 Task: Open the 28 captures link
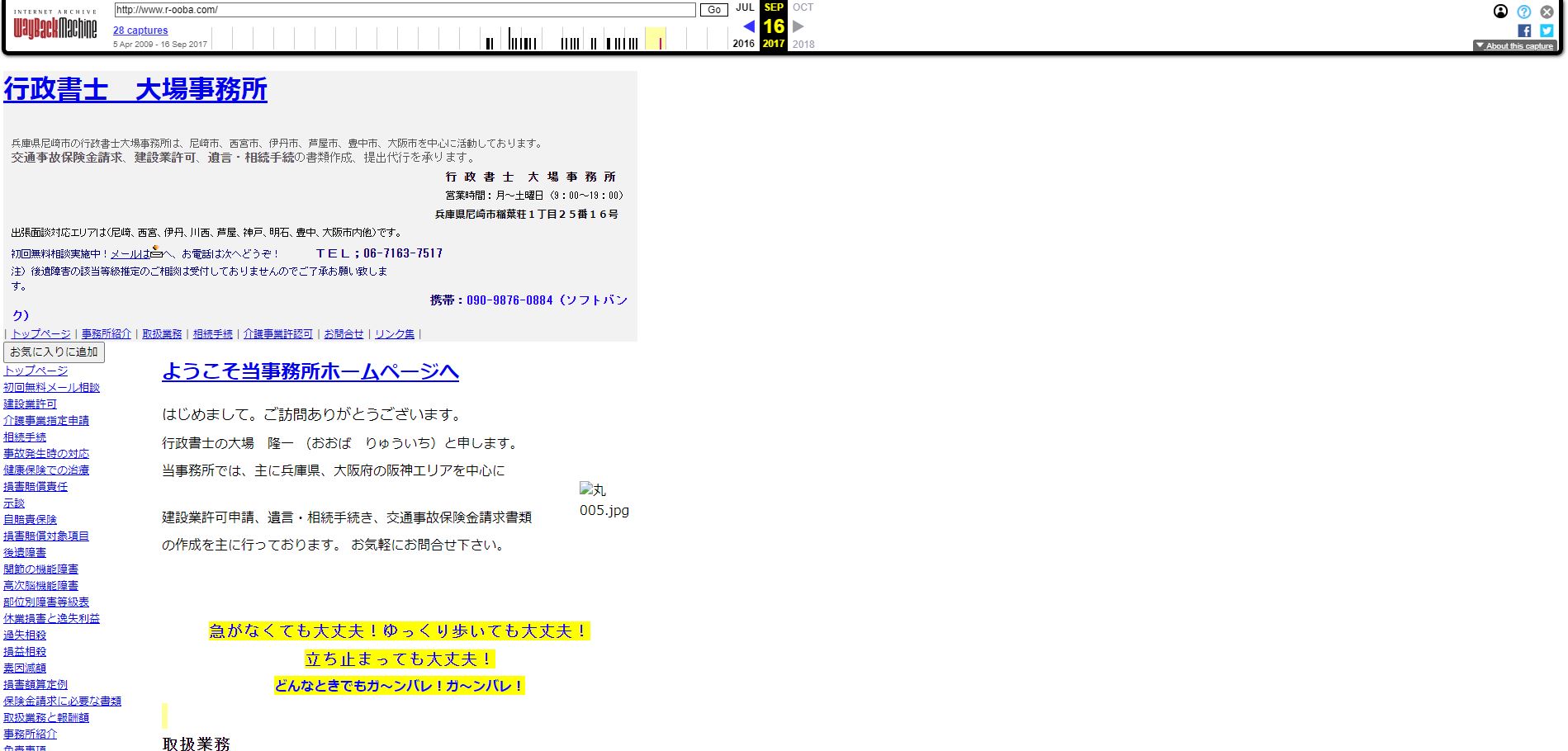pyautogui.click(x=140, y=31)
